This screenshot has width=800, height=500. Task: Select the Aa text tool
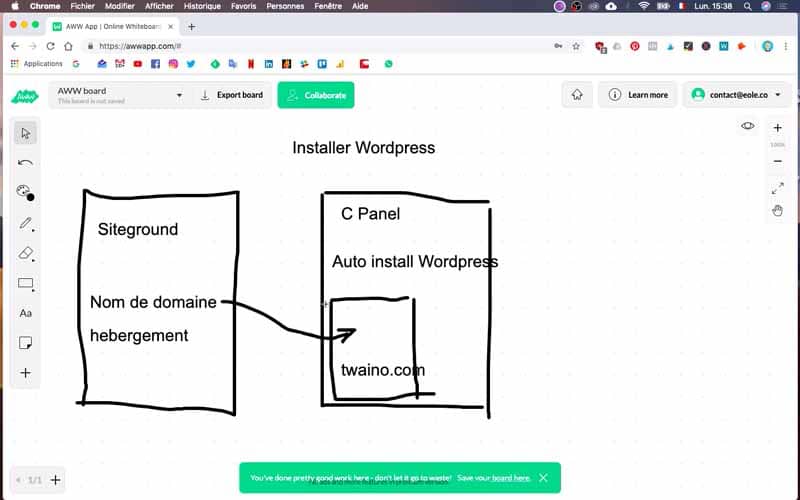pos(26,313)
